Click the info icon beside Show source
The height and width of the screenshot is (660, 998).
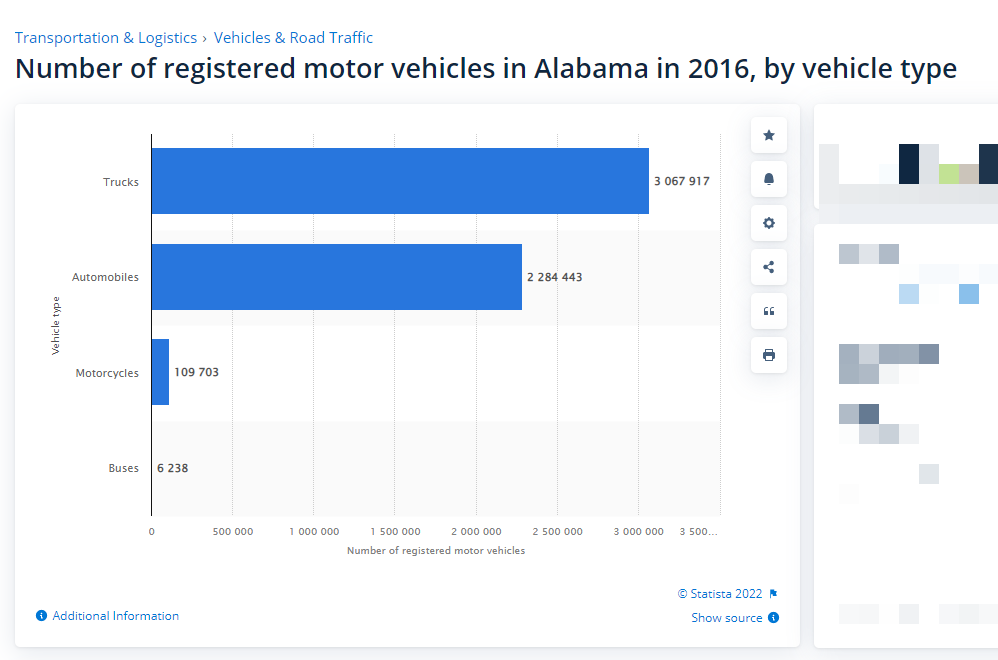coord(771,618)
